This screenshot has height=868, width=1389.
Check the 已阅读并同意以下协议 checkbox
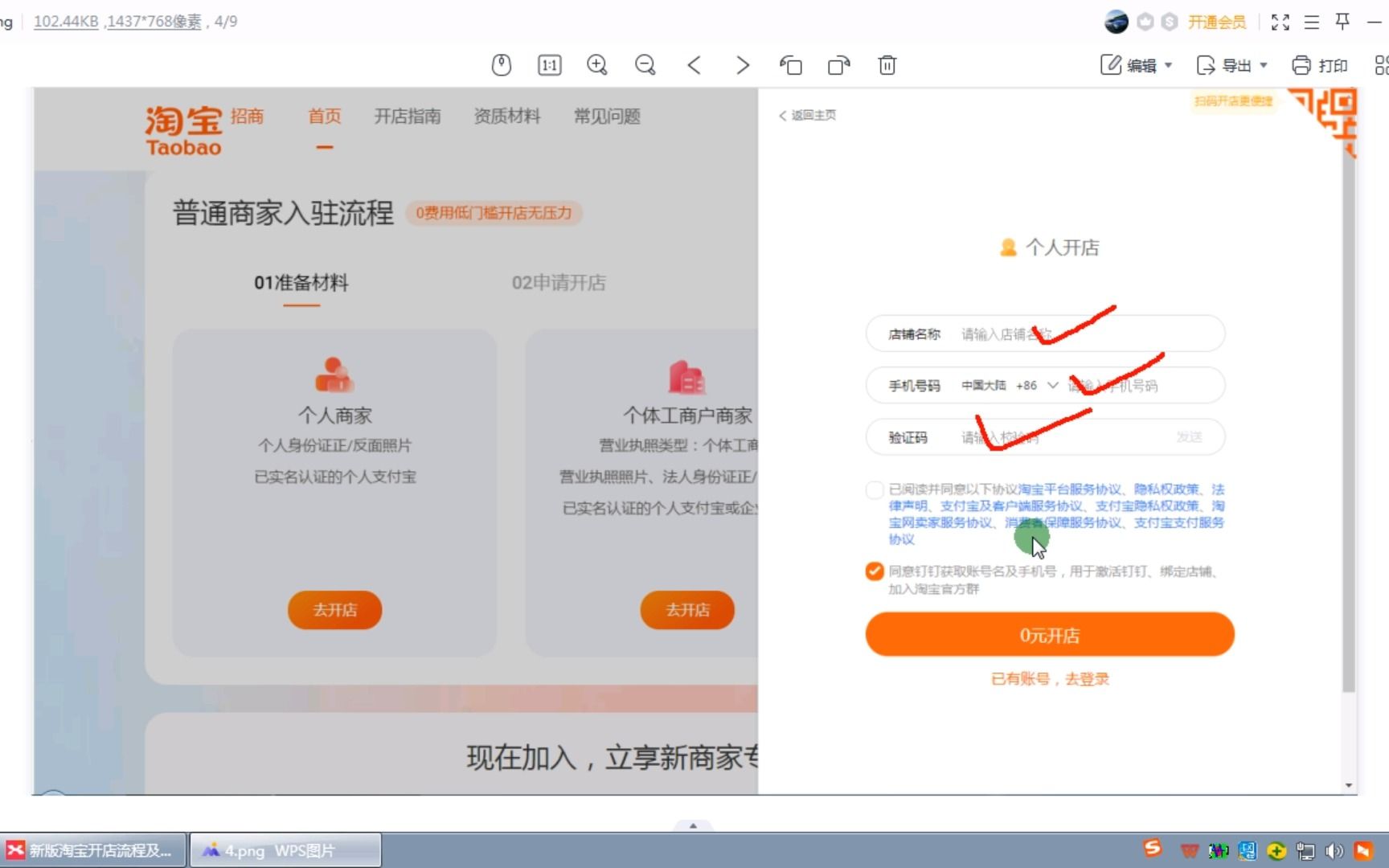pyautogui.click(x=875, y=490)
